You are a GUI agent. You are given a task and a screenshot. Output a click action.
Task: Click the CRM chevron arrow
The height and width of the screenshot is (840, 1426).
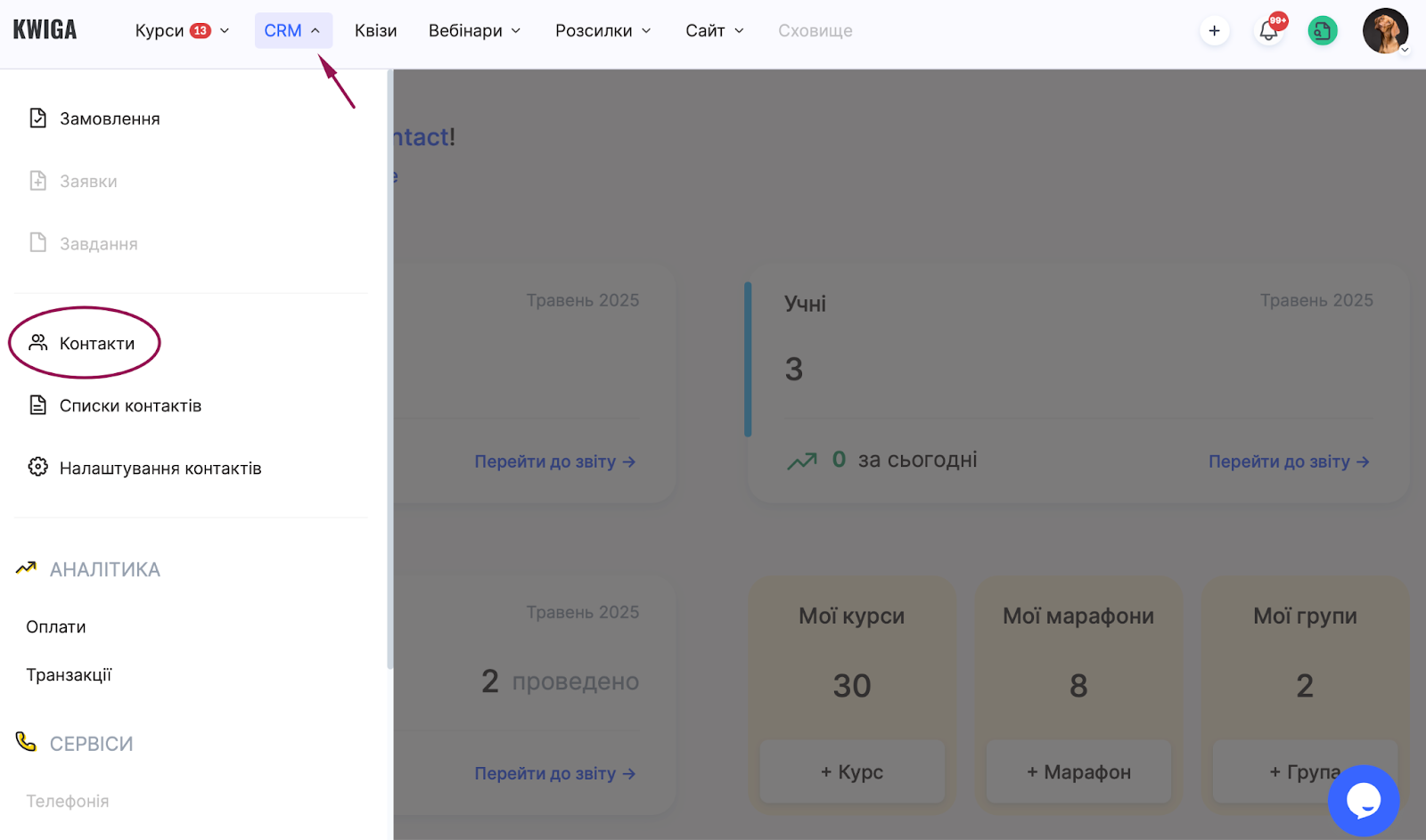(316, 31)
